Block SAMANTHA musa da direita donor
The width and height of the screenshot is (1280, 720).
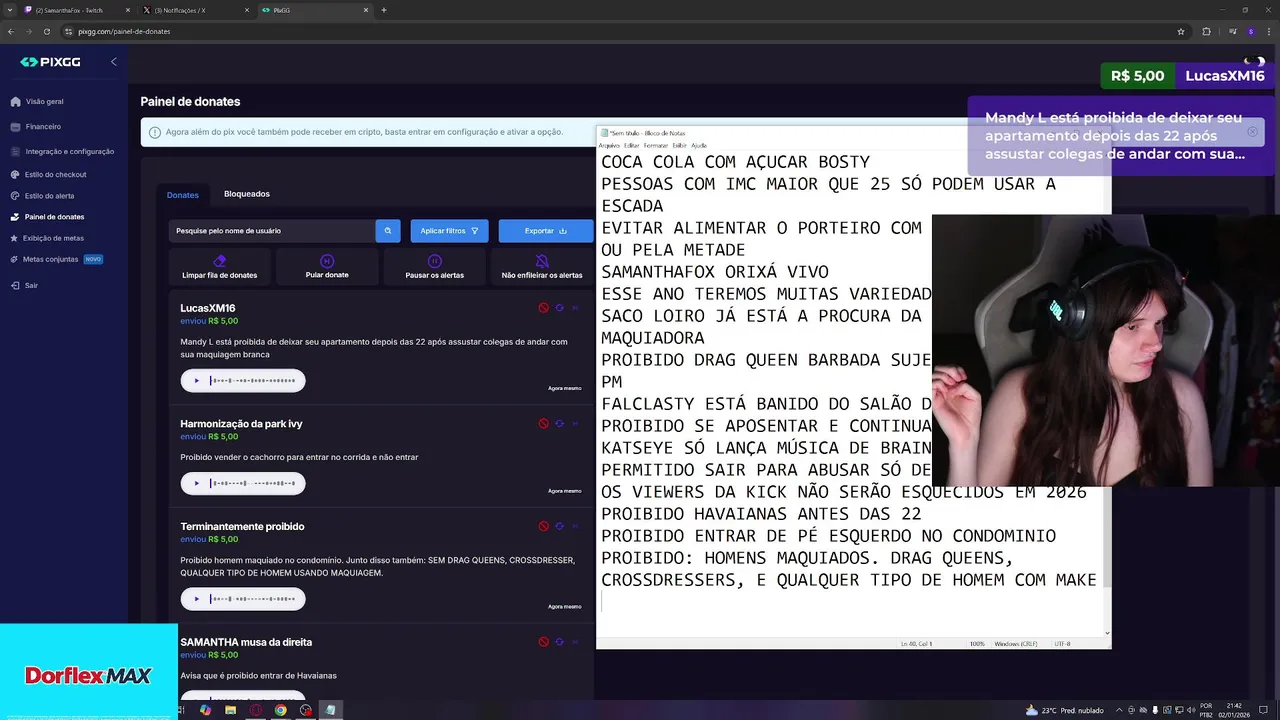pyautogui.click(x=544, y=642)
